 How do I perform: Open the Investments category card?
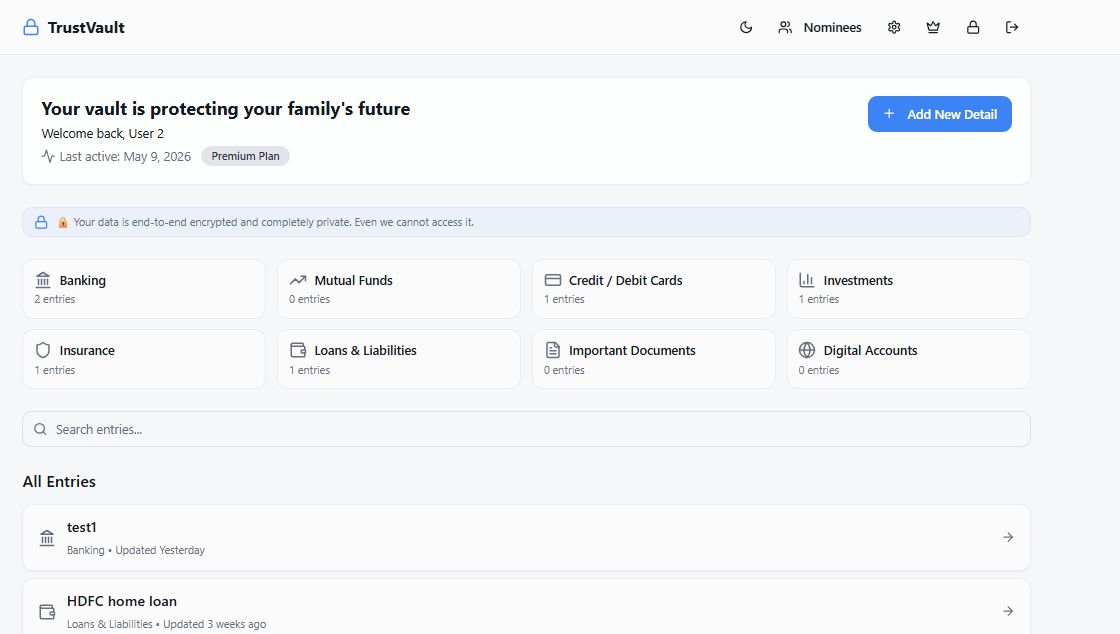tap(909, 289)
